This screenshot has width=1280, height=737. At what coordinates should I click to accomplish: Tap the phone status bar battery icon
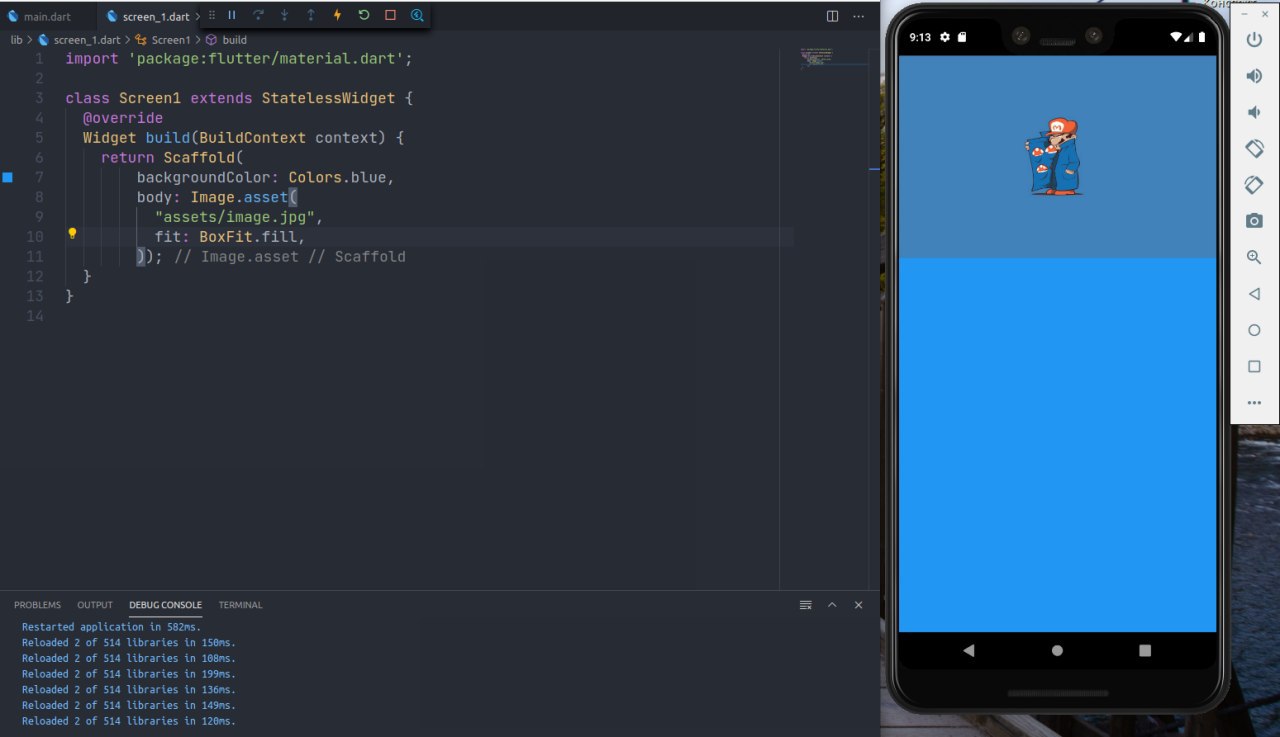(x=1201, y=37)
